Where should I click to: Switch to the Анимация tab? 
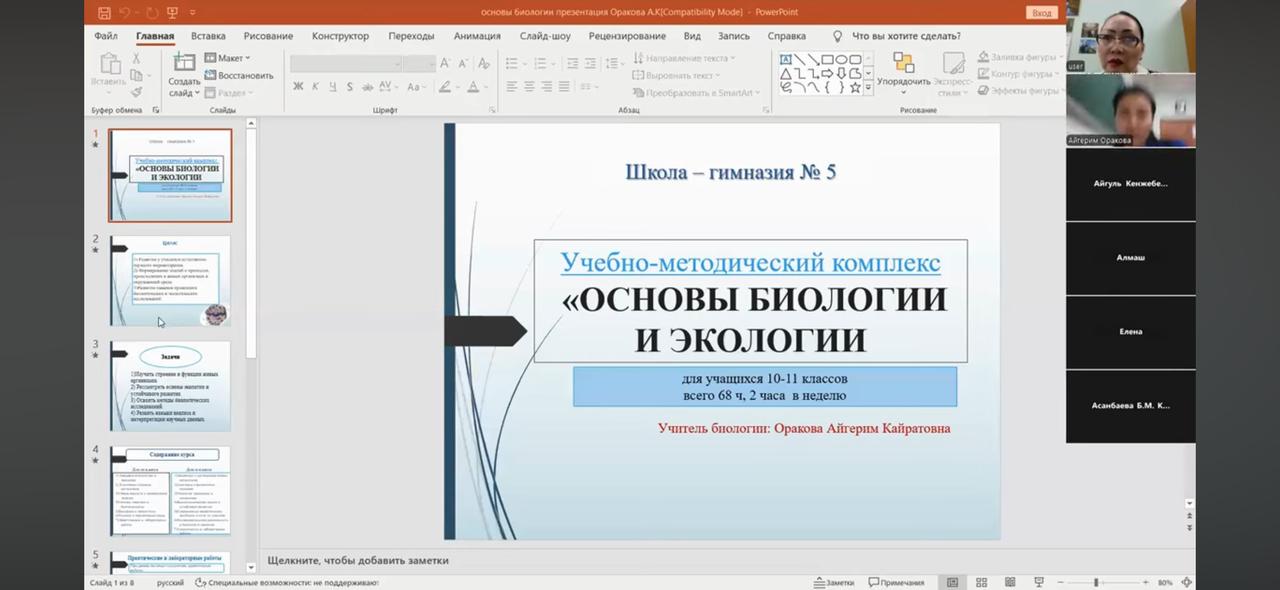477,36
